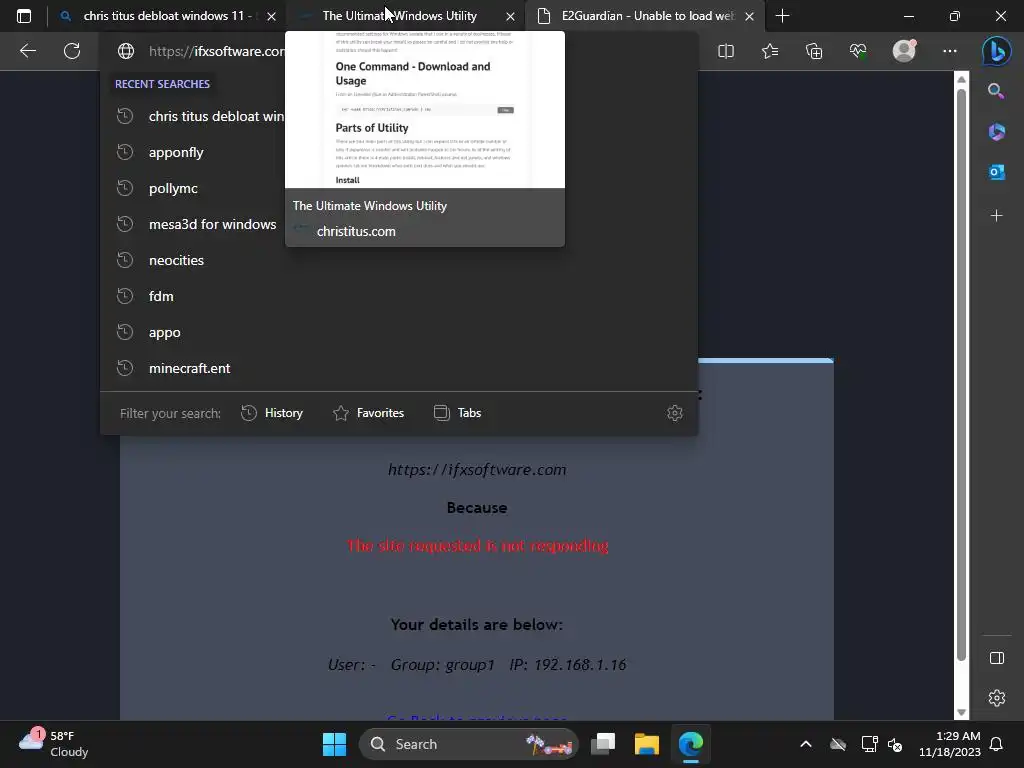1024x768 pixels.
Task: Reload the page with refresh icon
Action: pyautogui.click(x=72, y=51)
